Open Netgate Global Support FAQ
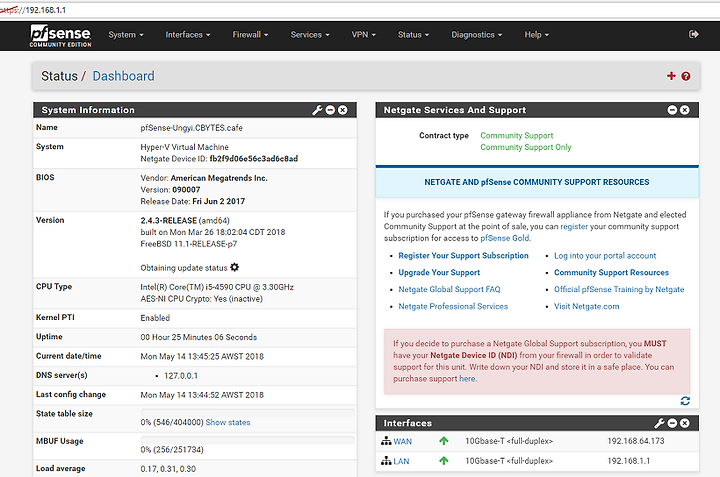This screenshot has height=477, width=720. (x=449, y=290)
